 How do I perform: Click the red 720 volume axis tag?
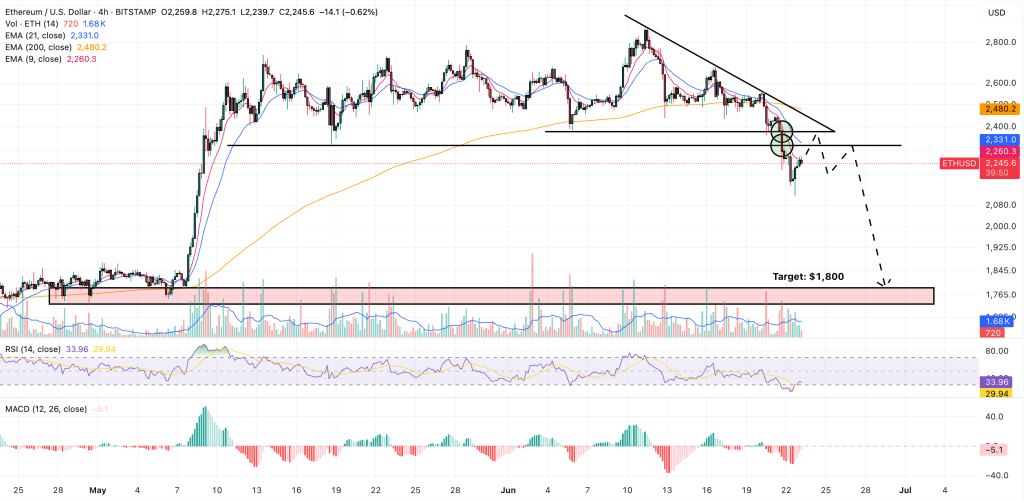(x=995, y=334)
